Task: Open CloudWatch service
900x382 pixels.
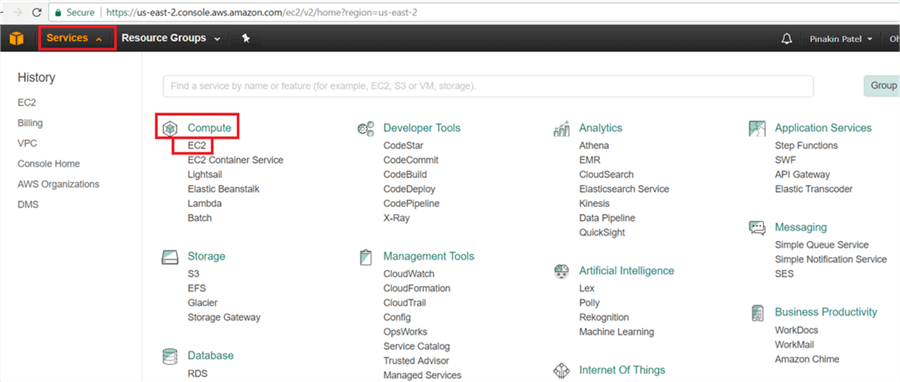Action: pyautogui.click(x=409, y=274)
